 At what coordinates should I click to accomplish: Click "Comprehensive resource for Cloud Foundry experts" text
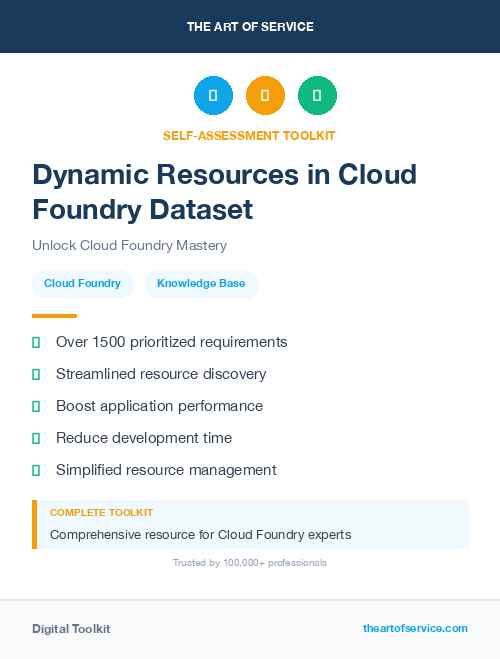pyautogui.click(x=200, y=535)
